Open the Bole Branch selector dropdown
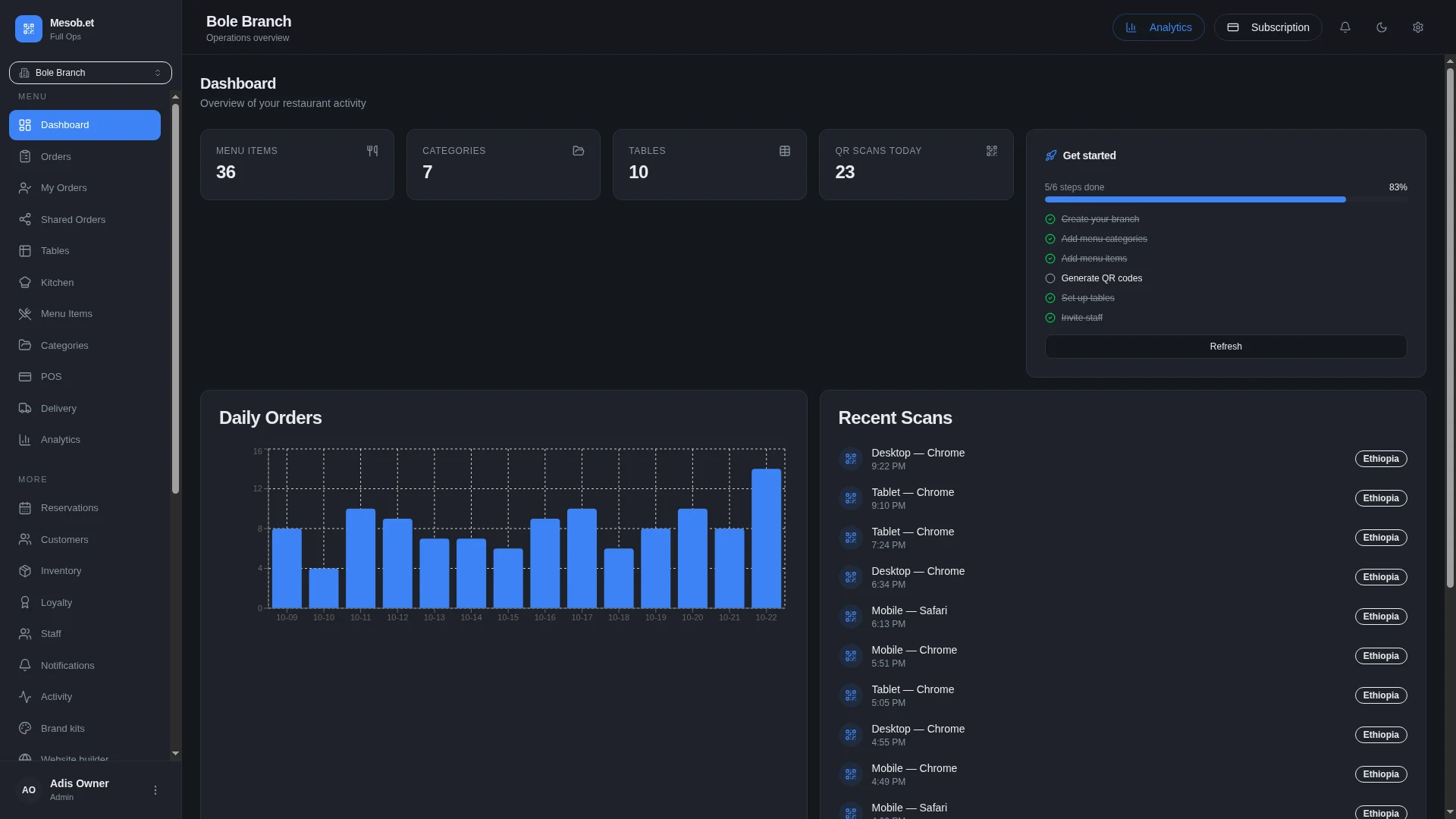1456x819 pixels. click(x=90, y=73)
